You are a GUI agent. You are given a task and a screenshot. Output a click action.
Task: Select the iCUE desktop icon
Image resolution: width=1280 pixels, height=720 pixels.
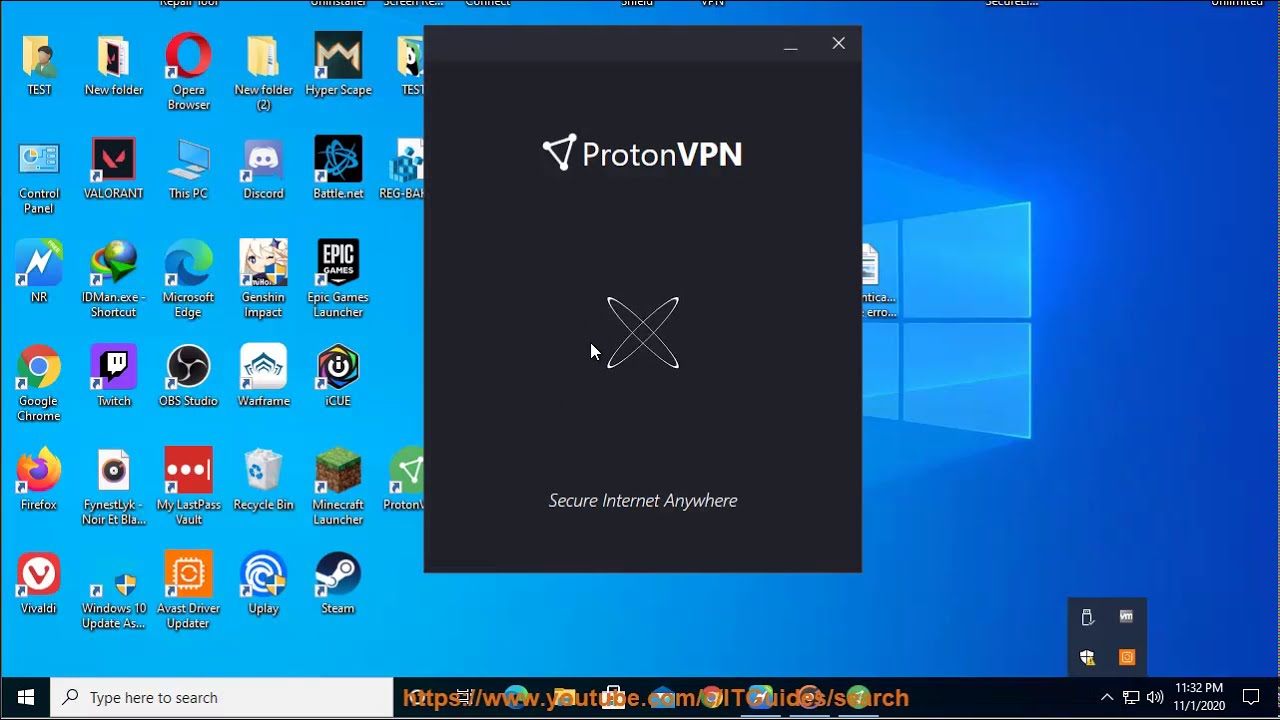[x=338, y=375]
